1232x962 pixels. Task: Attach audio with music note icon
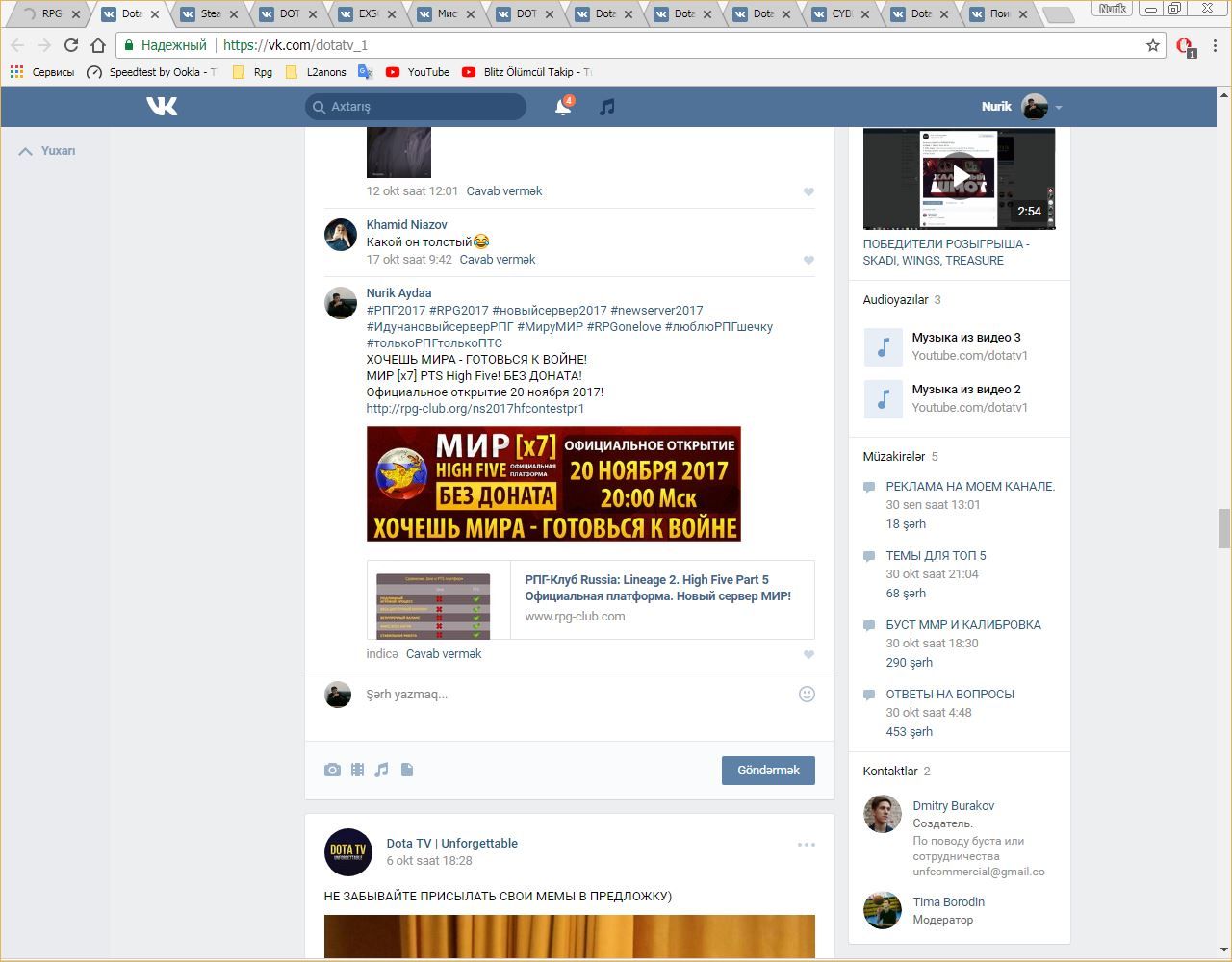tap(382, 770)
